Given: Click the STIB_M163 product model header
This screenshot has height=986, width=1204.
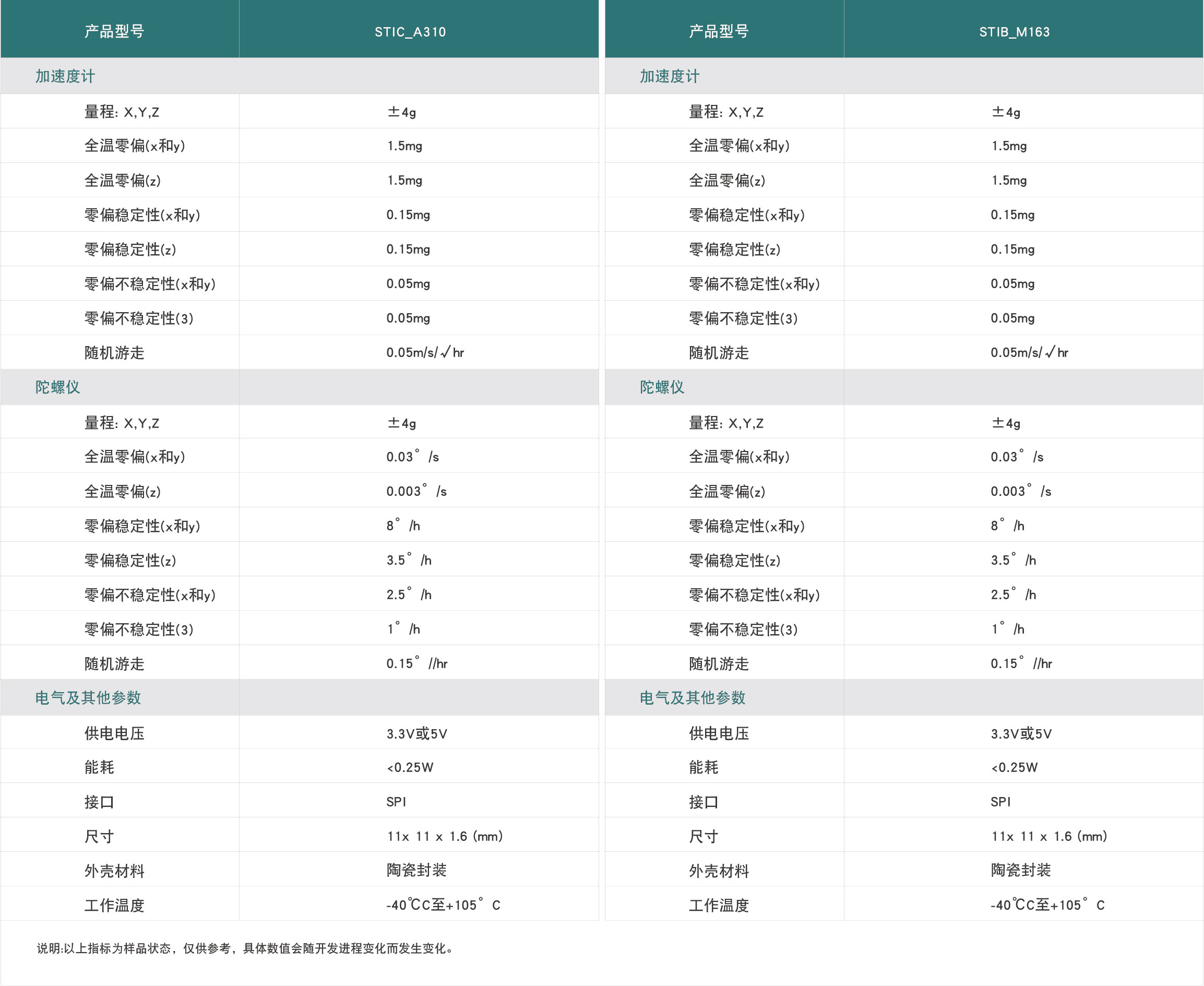Looking at the screenshot, I should [1014, 32].
